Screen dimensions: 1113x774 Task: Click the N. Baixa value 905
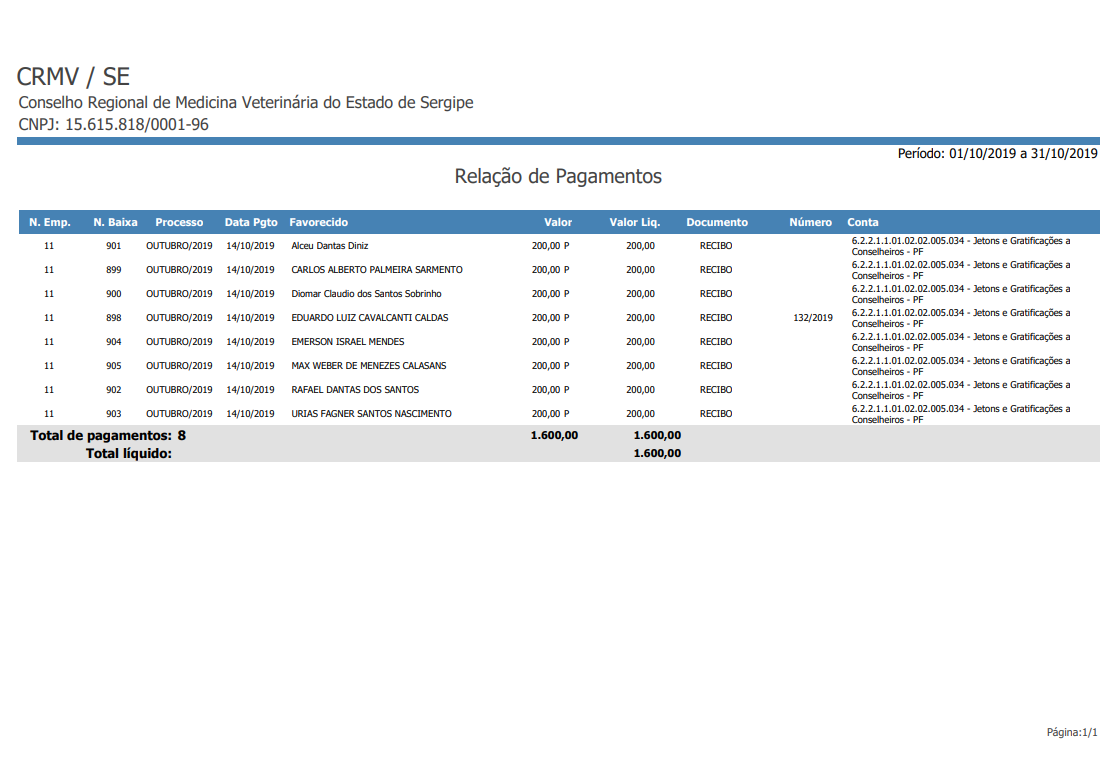113,366
